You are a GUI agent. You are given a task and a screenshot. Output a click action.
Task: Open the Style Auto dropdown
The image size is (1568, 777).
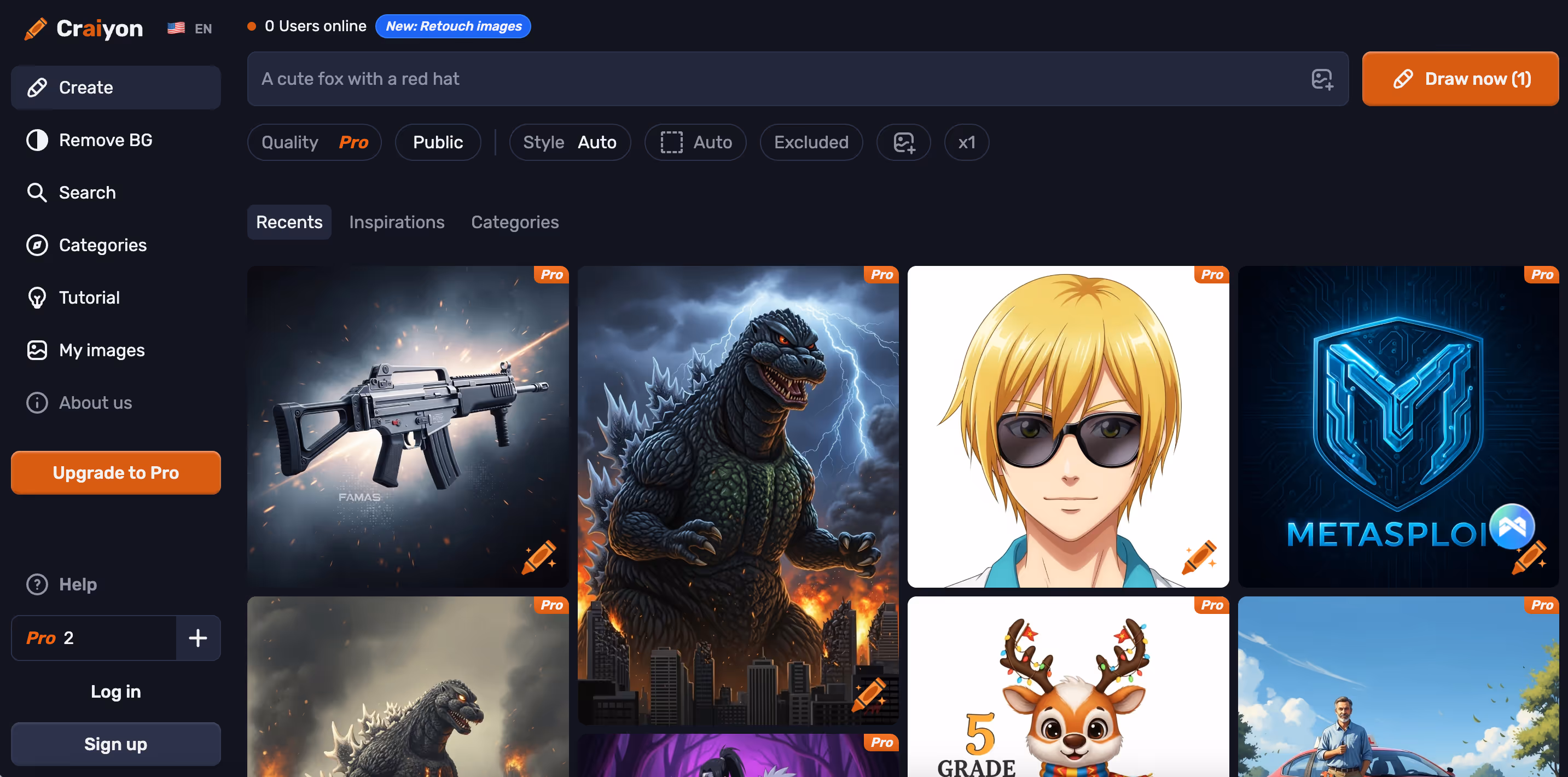pyautogui.click(x=570, y=142)
